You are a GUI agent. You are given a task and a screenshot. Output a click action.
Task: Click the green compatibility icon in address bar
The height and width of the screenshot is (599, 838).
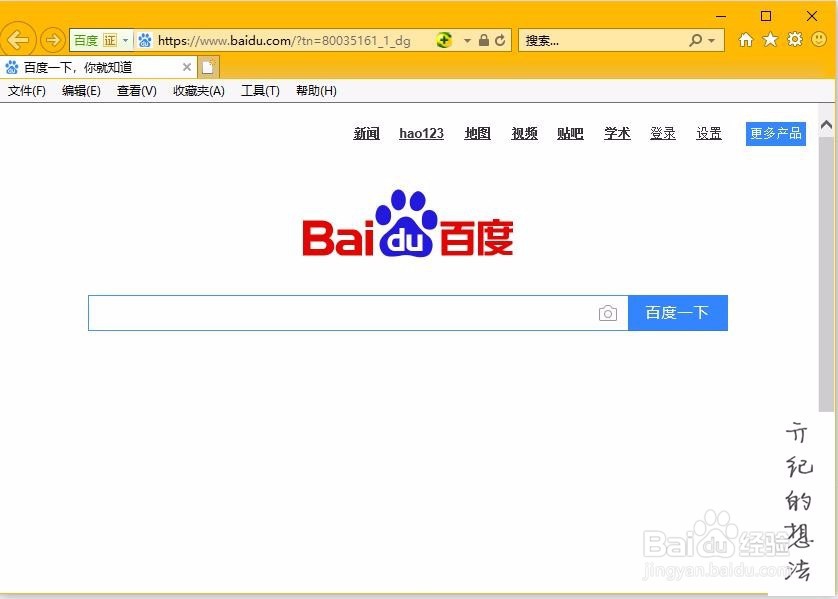click(x=444, y=40)
